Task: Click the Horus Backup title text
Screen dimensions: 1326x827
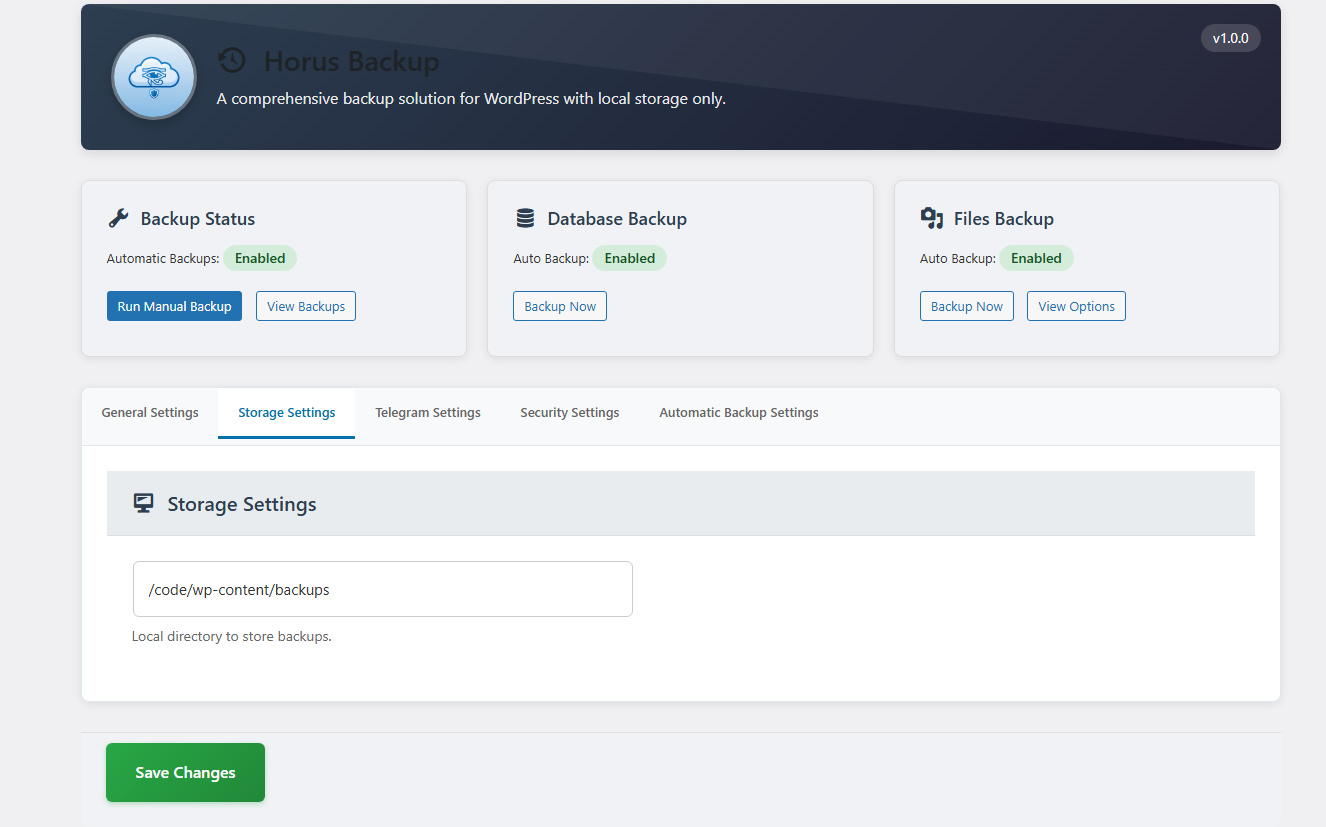Action: point(351,61)
